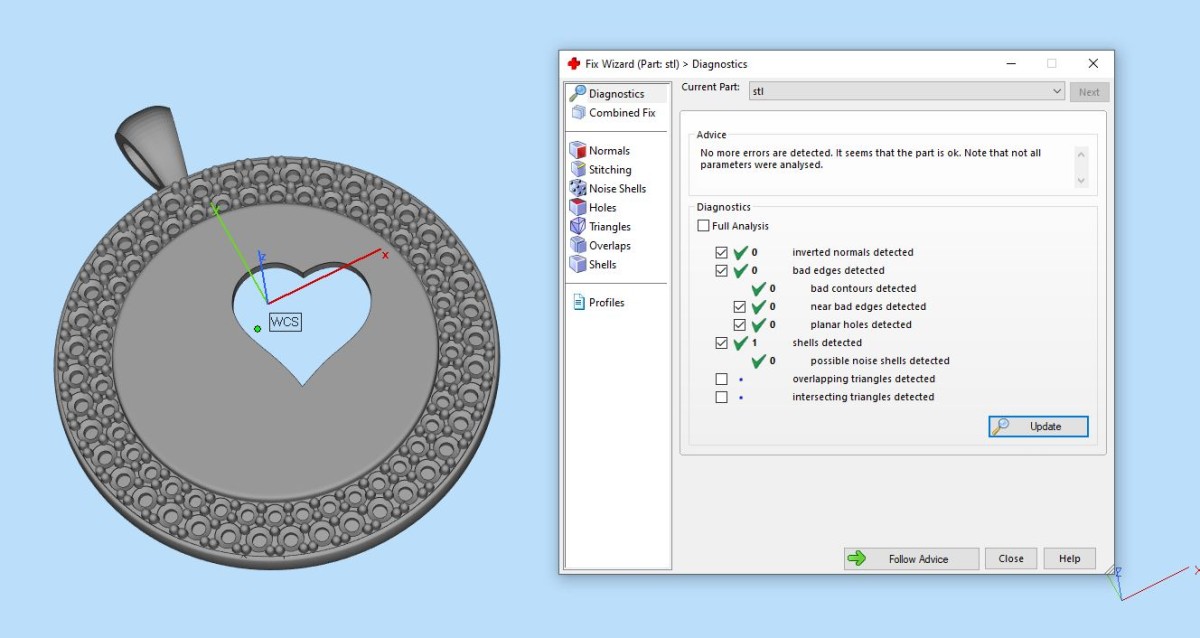
Task: Open the Noise Shells page icon
Action: coord(577,189)
